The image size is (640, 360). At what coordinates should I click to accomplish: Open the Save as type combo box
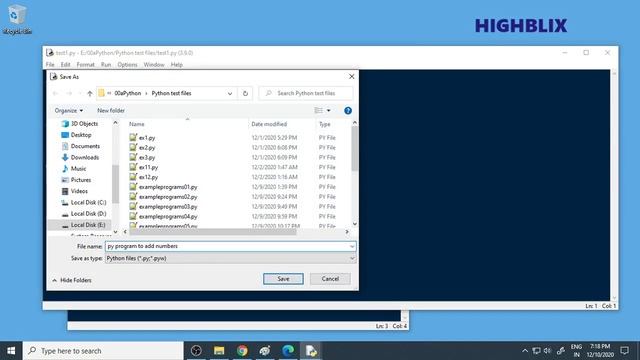point(230,258)
